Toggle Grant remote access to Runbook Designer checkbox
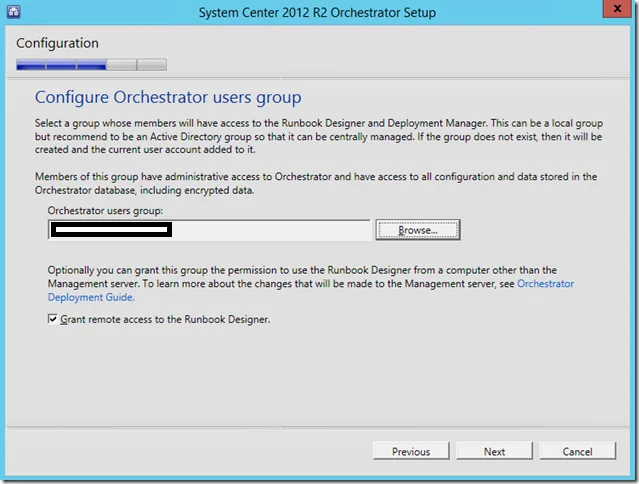 [x=53, y=319]
